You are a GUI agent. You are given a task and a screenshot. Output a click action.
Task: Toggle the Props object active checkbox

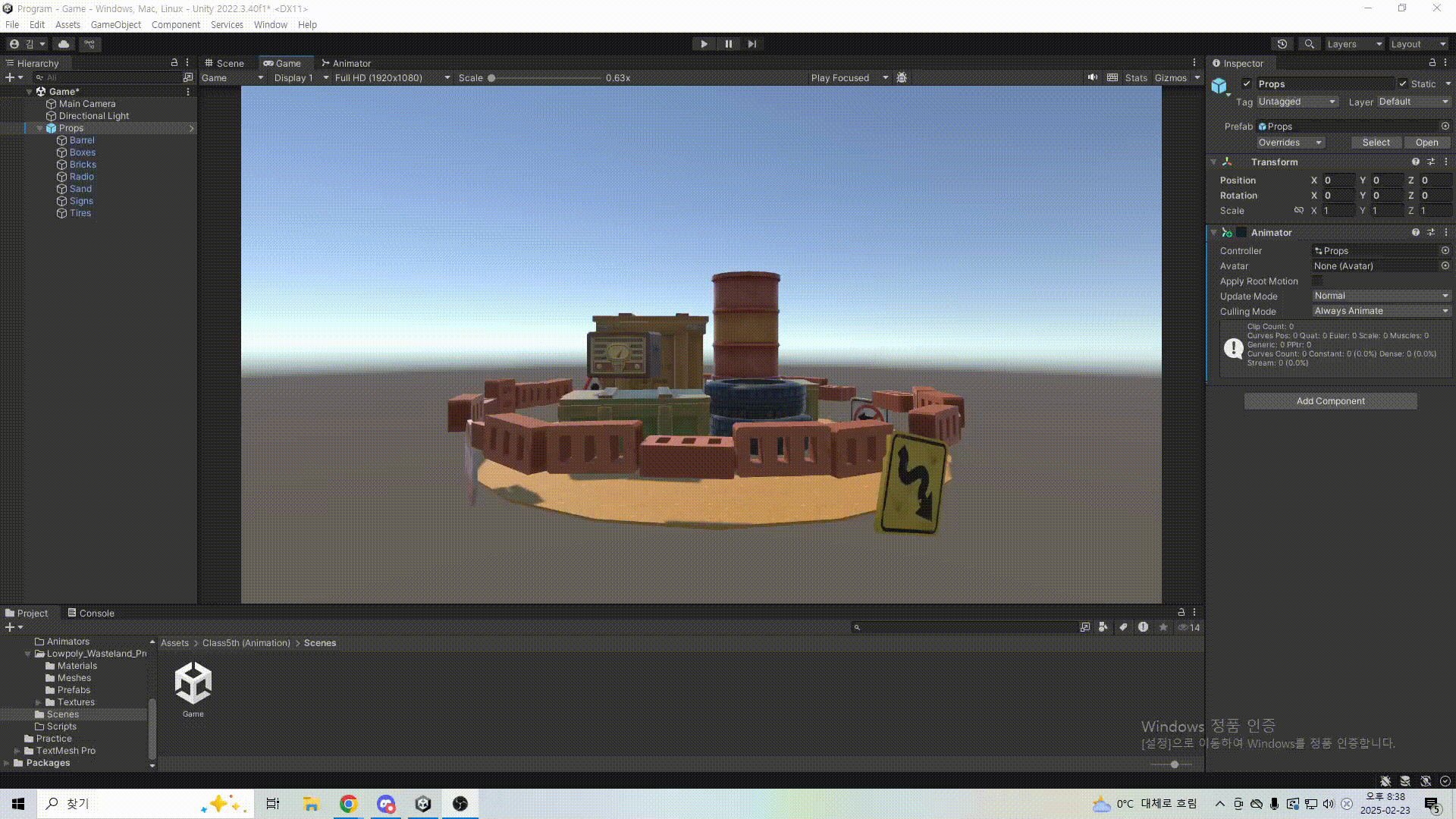(1247, 84)
